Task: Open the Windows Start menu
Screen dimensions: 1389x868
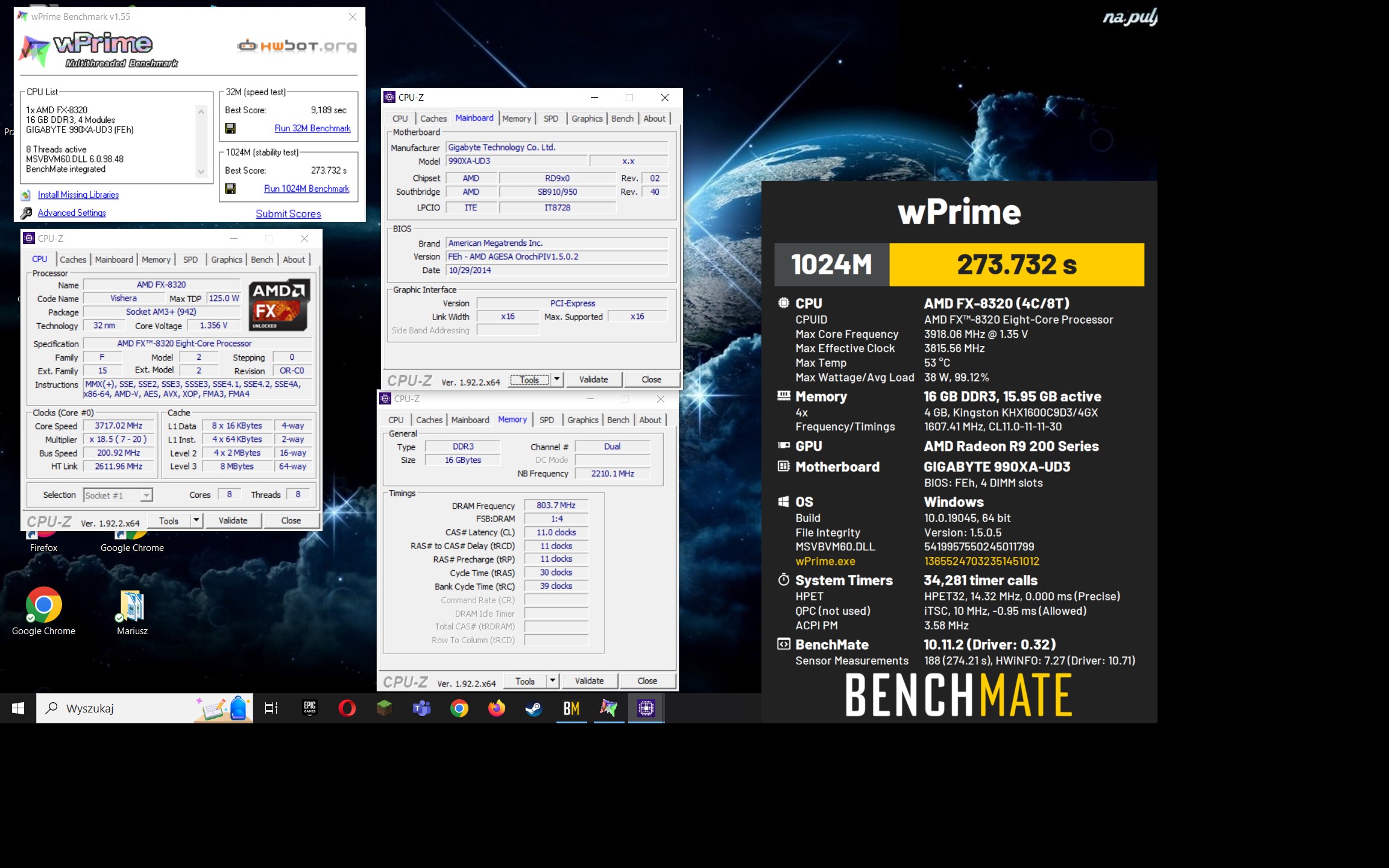Action: [x=18, y=708]
